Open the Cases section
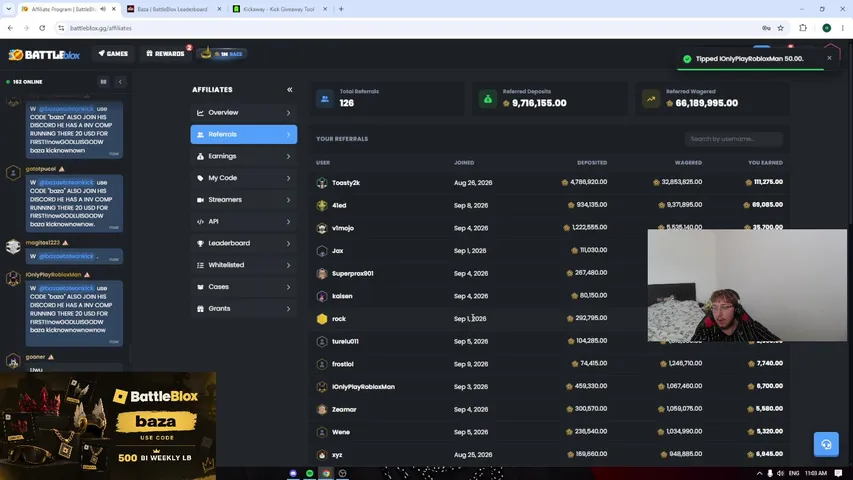The image size is (853, 480). [x=244, y=287]
